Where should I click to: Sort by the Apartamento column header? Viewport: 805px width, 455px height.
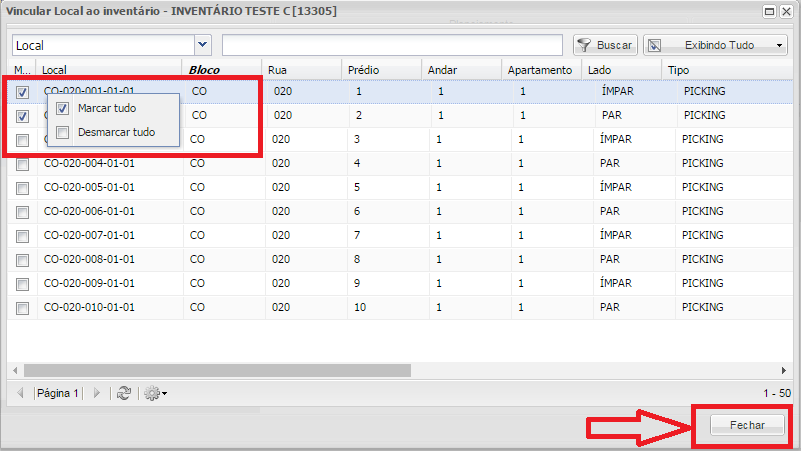pyautogui.click(x=540, y=70)
